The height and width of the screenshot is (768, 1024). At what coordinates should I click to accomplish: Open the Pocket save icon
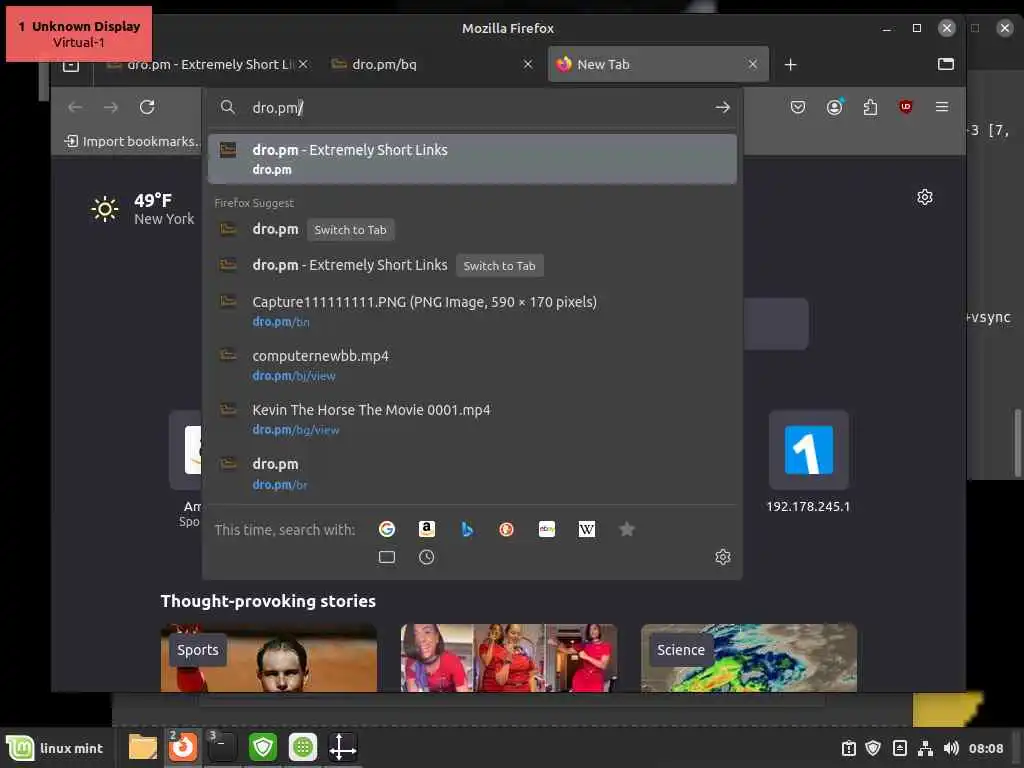pyautogui.click(x=797, y=107)
